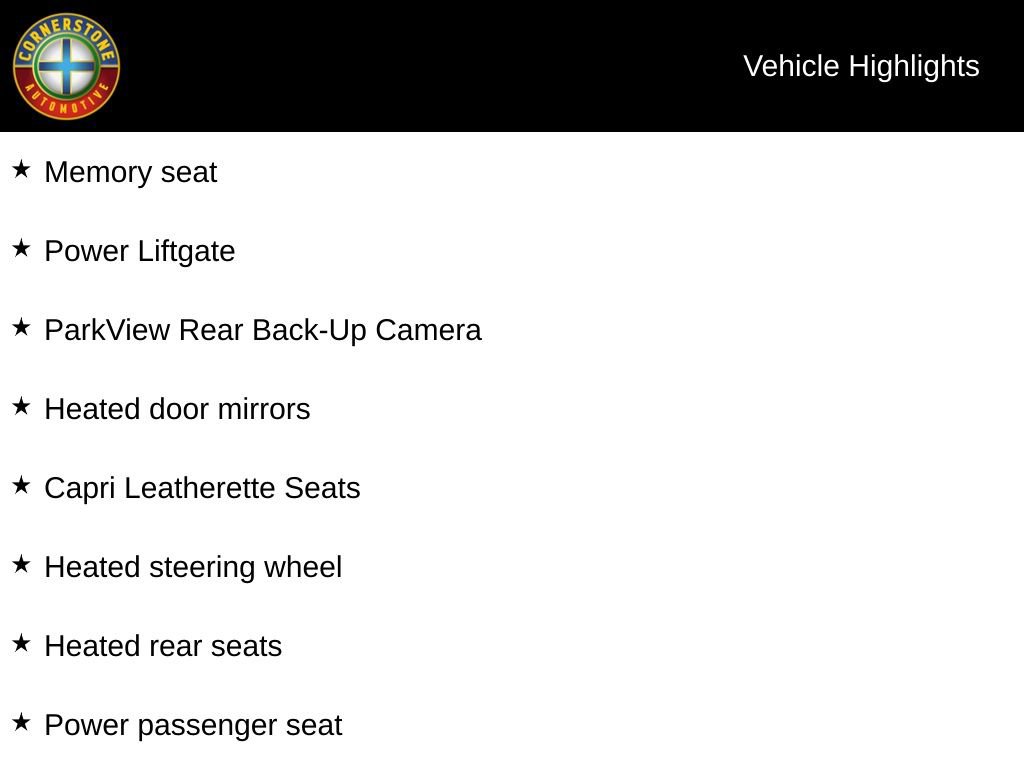Click the Power Liftgate feature text
1024x768 pixels.
pyautogui.click(x=140, y=251)
